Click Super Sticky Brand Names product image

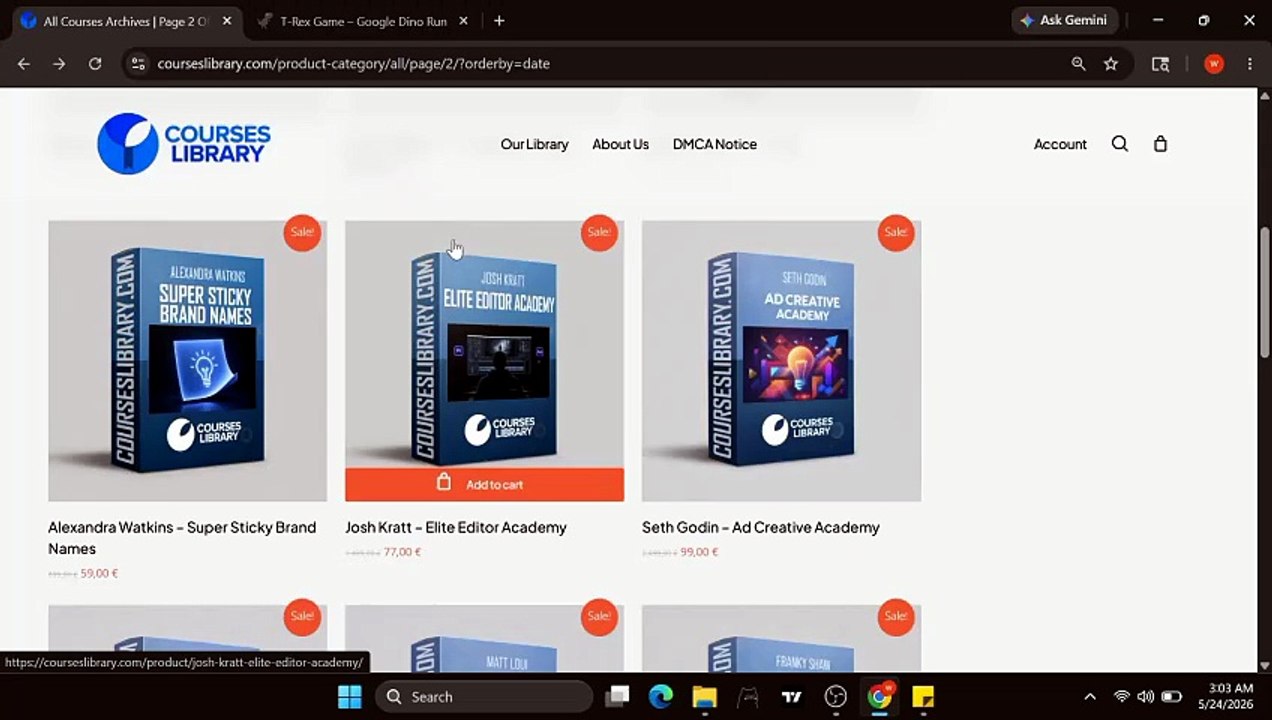[187, 360]
